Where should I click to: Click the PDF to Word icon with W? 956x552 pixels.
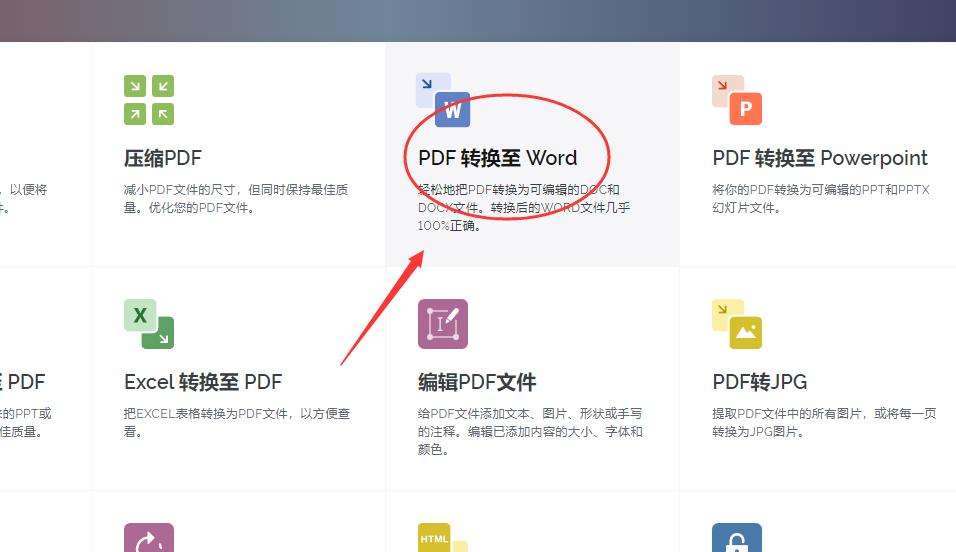(443, 100)
